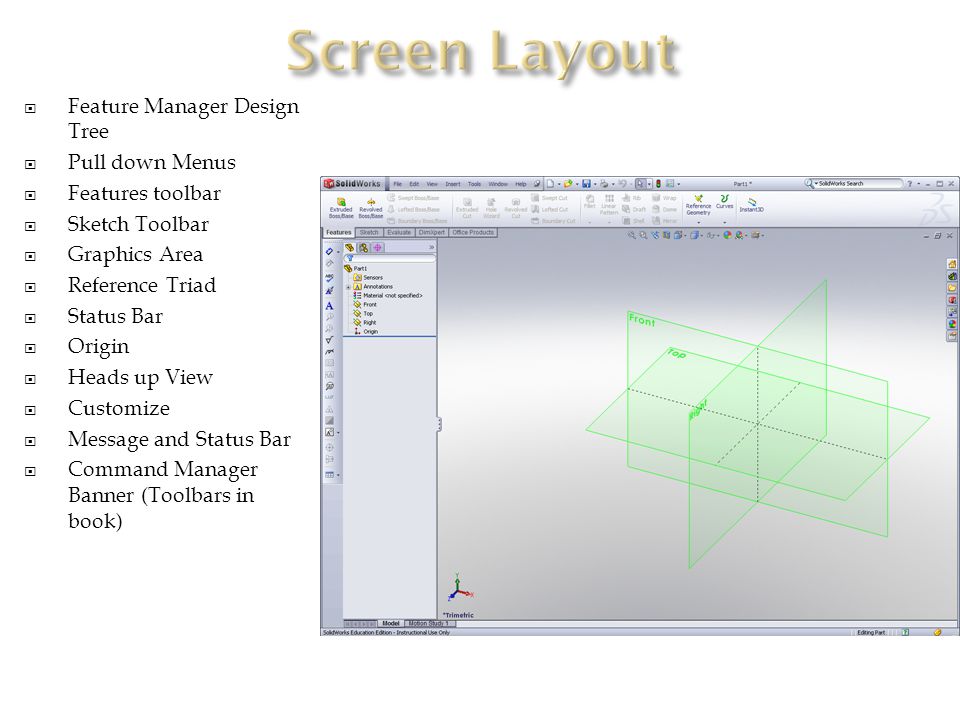
Task: Click the Revolved Cut tool
Action: 516,208
